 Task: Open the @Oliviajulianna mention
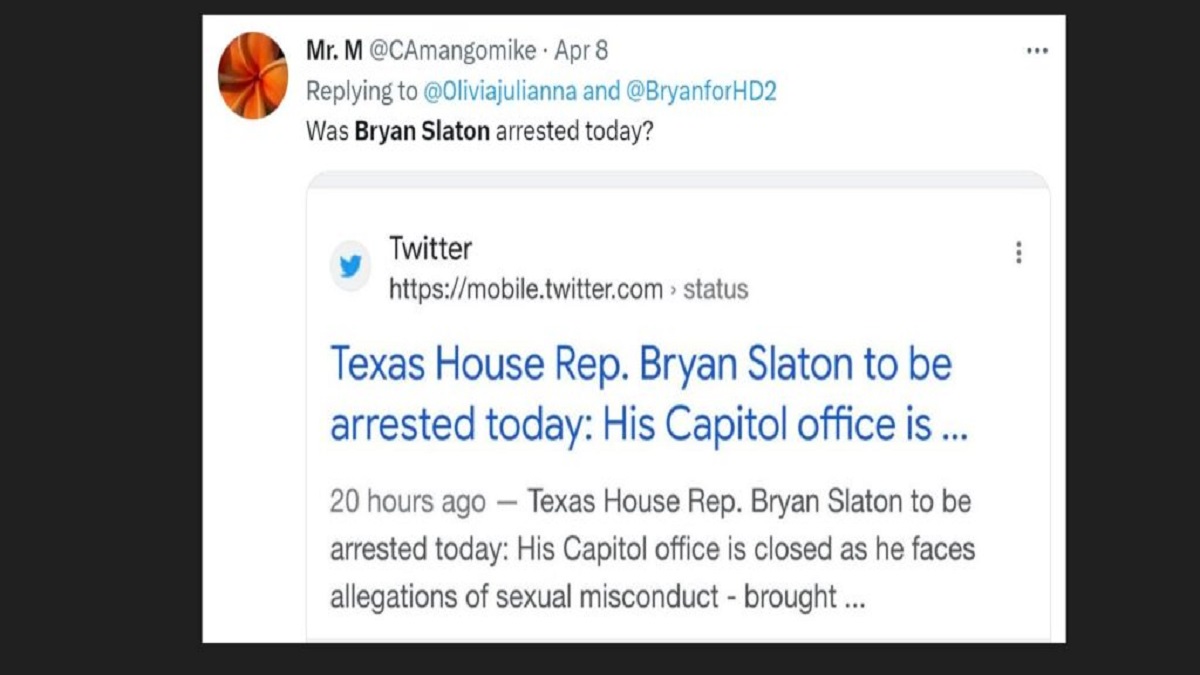pos(499,91)
